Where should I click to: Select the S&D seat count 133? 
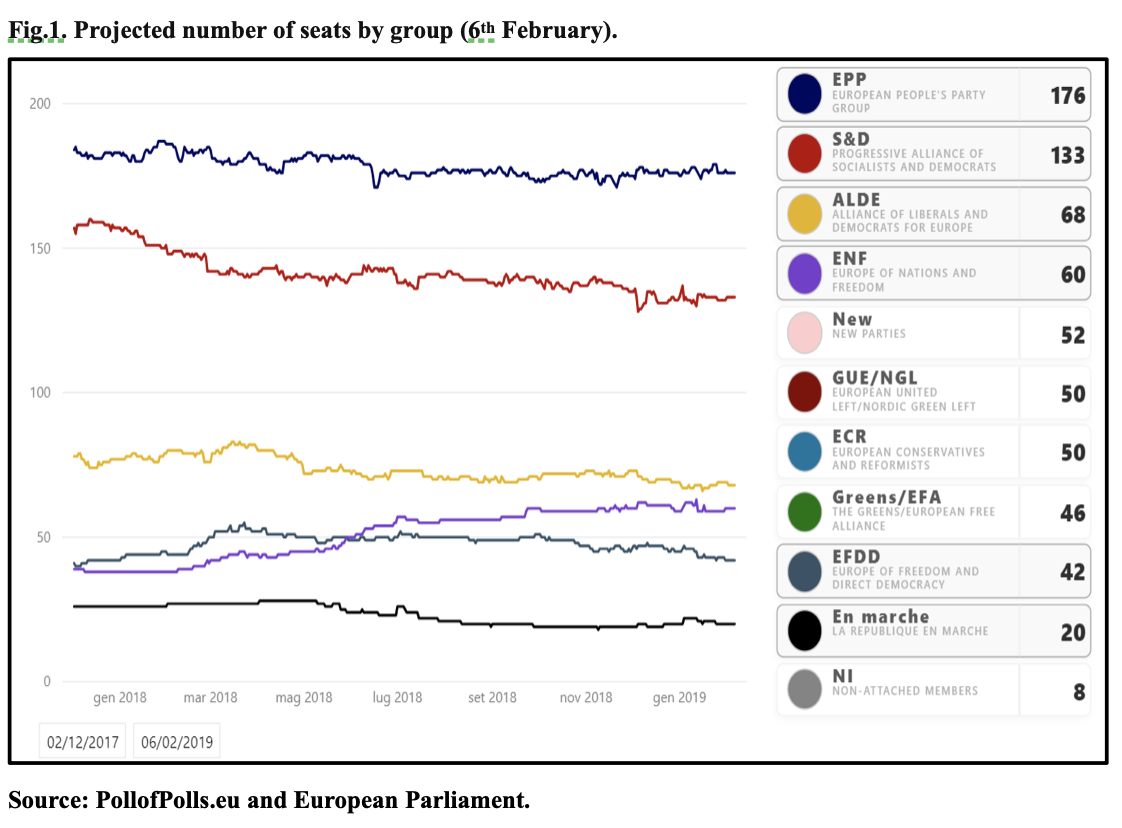click(1067, 154)
